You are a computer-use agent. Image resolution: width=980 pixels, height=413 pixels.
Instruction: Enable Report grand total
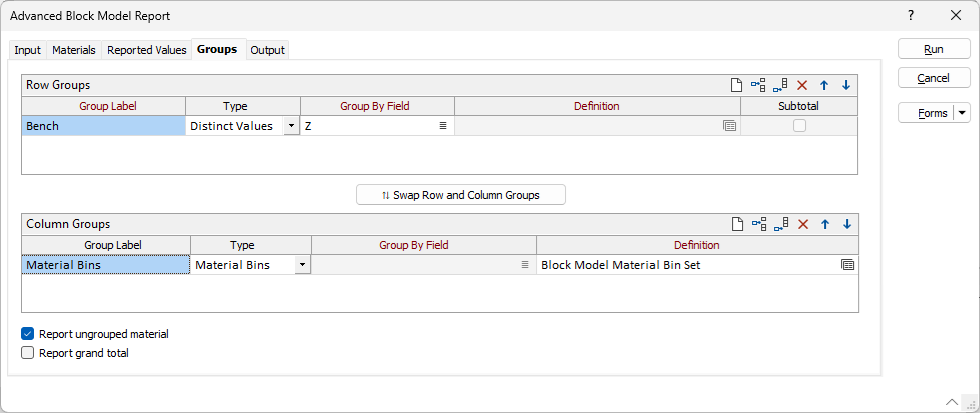28,352
